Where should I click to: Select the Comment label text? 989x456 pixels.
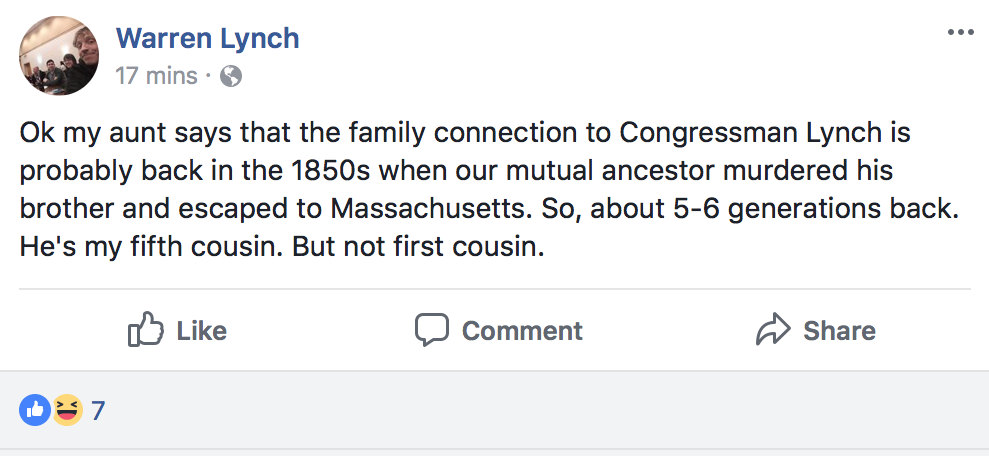522,331
